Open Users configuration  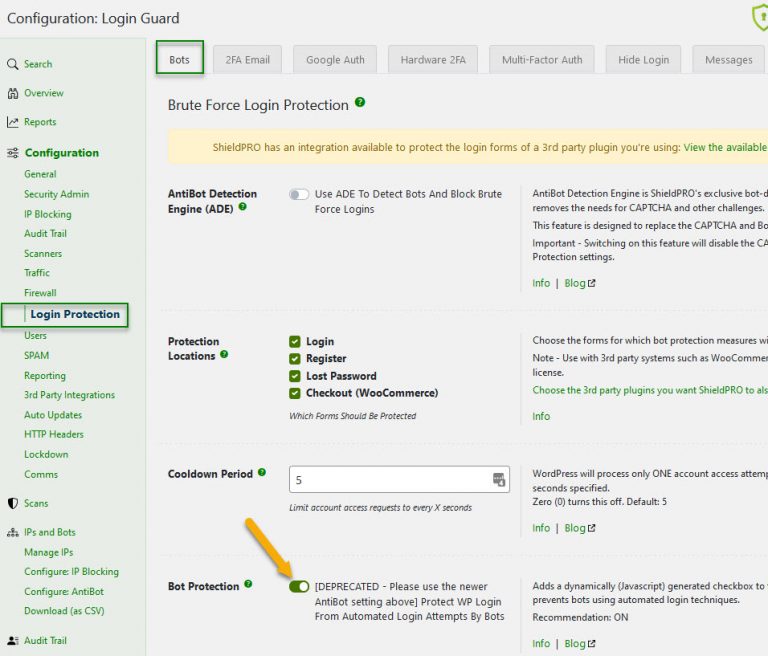click(35, 336)
